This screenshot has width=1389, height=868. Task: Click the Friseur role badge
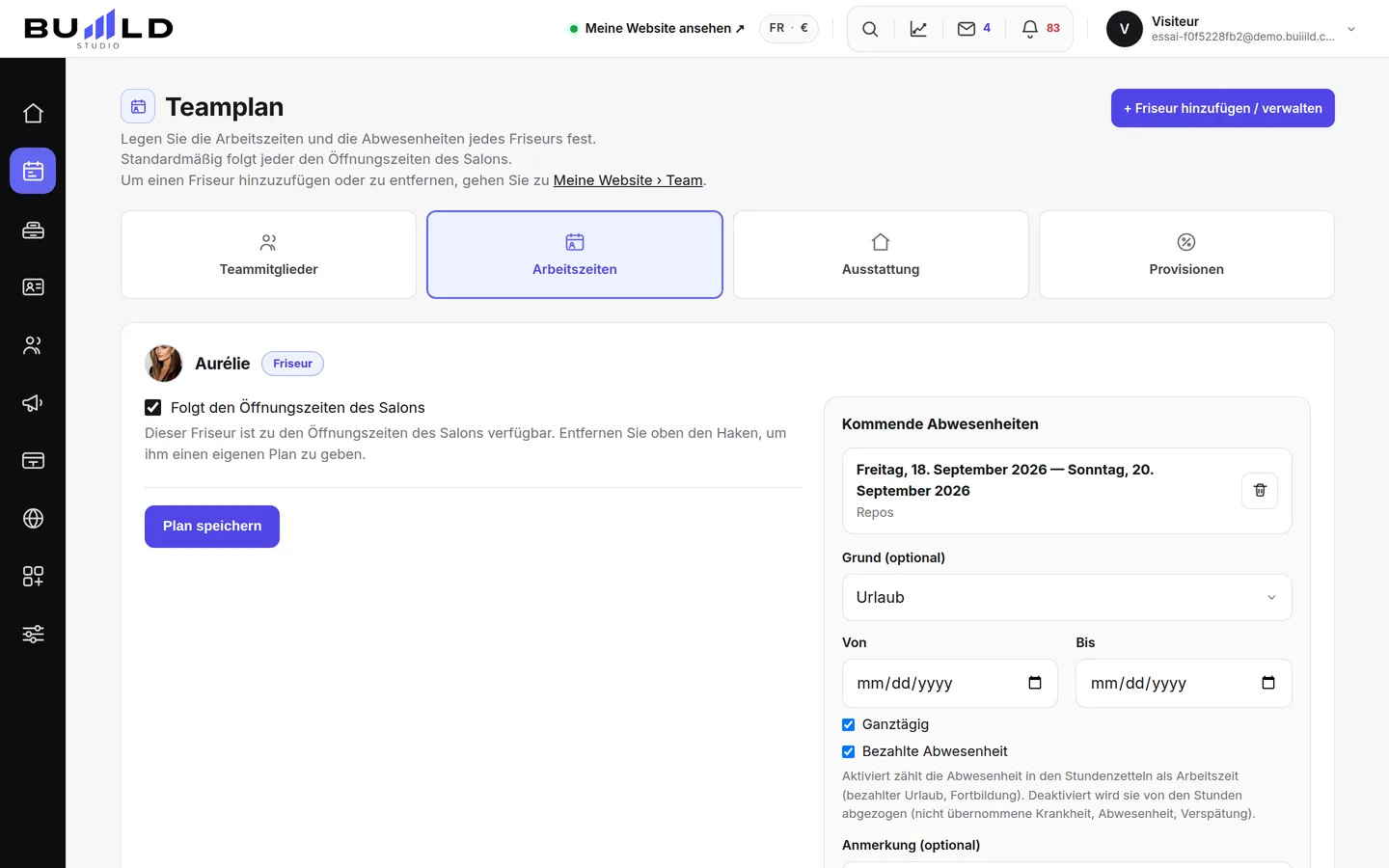point(292,364)
